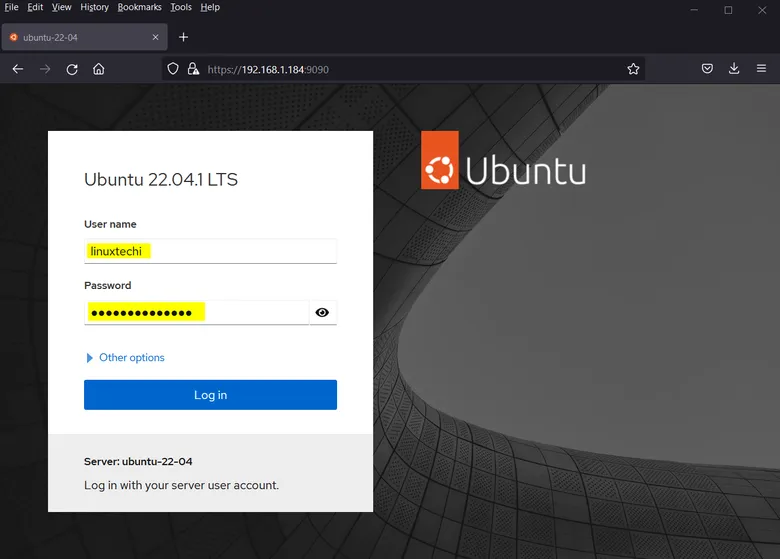Open the Edit menu

(35, 7)
